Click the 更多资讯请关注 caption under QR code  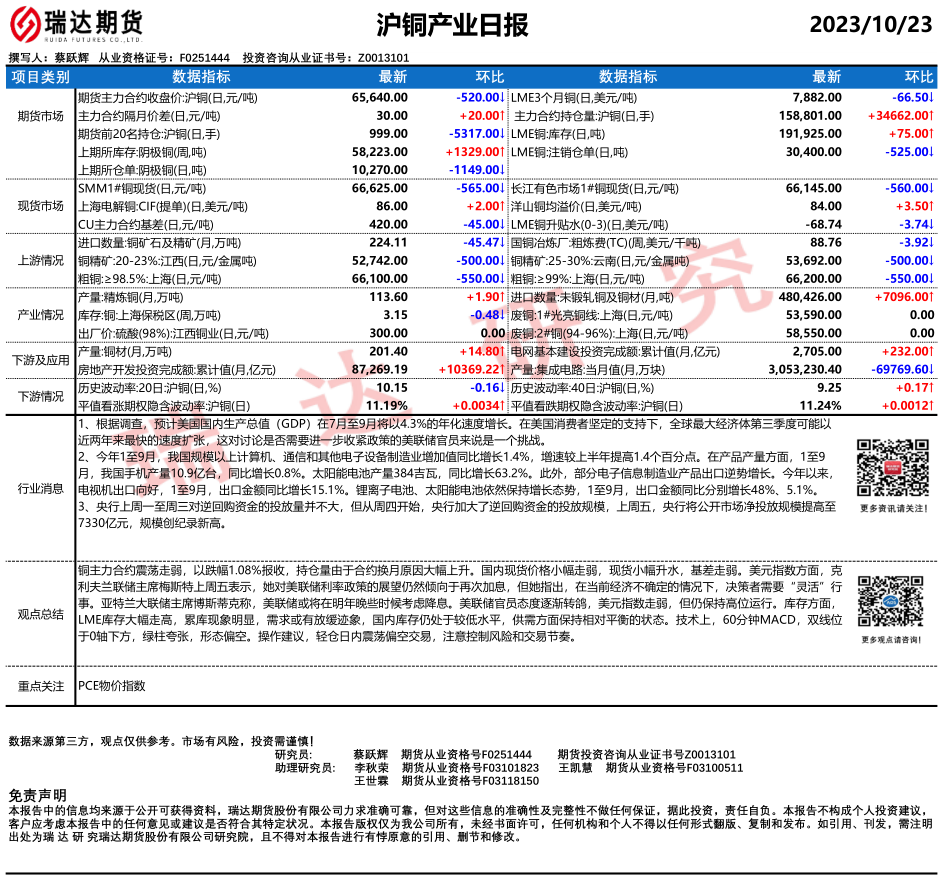point(885,509)
